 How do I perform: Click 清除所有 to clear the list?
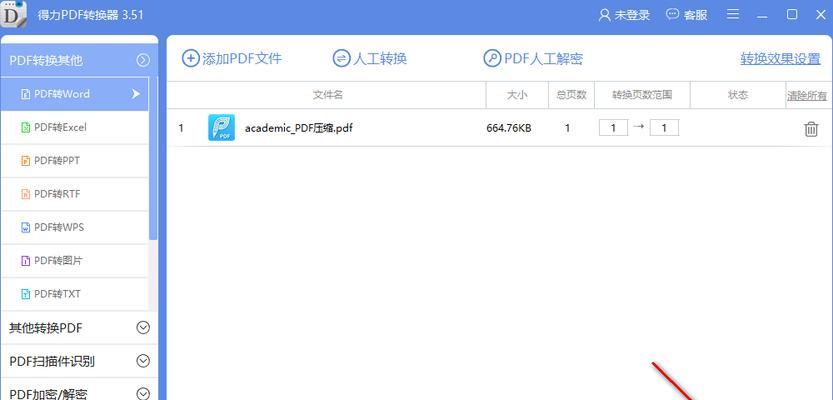tap(807, 96)
